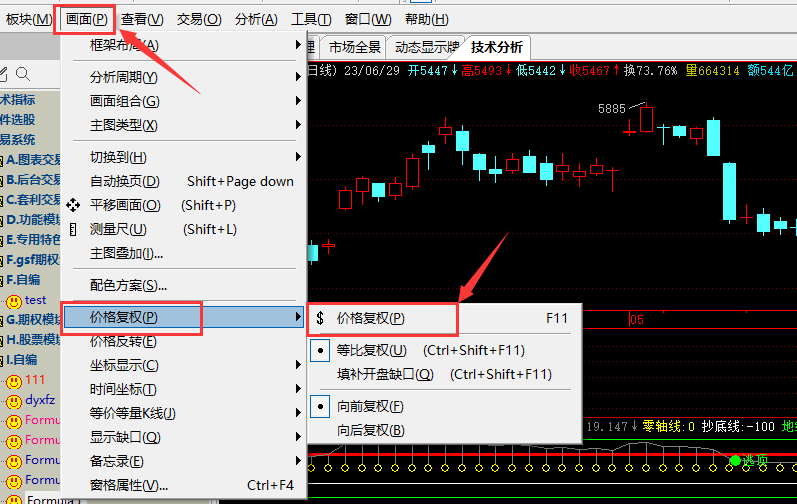797x504 pixels.
Task: Open the 窗口(W) menu
Action: pyautogui.click(x=367, y=19)
